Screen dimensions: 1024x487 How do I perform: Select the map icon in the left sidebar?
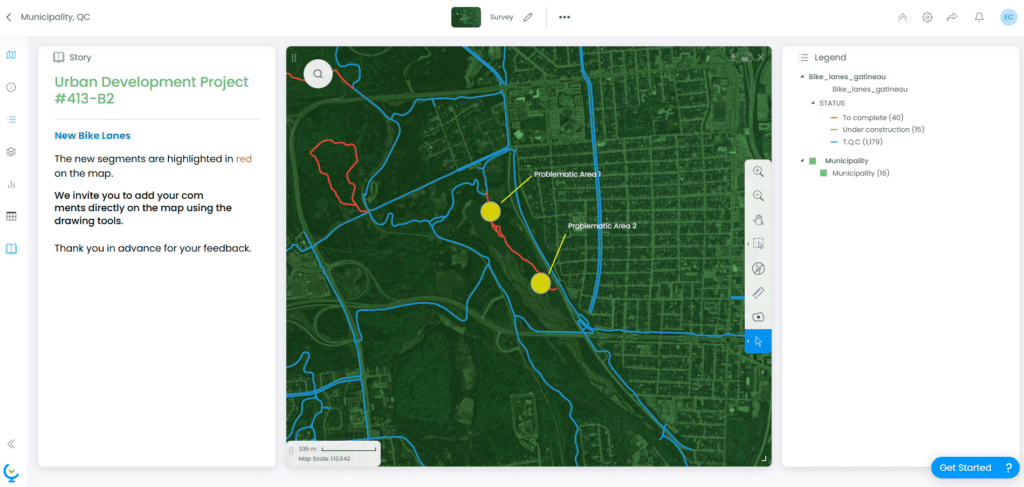11,55
